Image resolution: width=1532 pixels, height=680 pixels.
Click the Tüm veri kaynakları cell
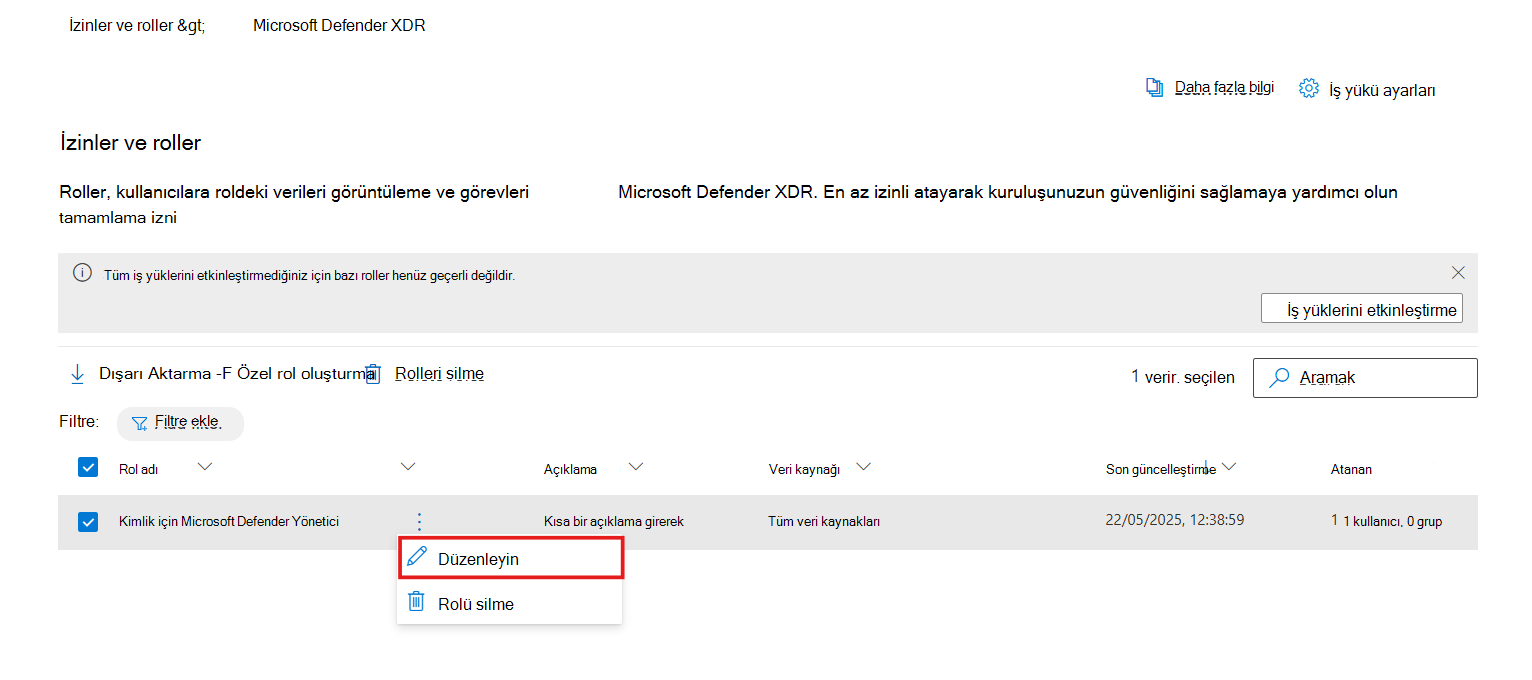824,521
